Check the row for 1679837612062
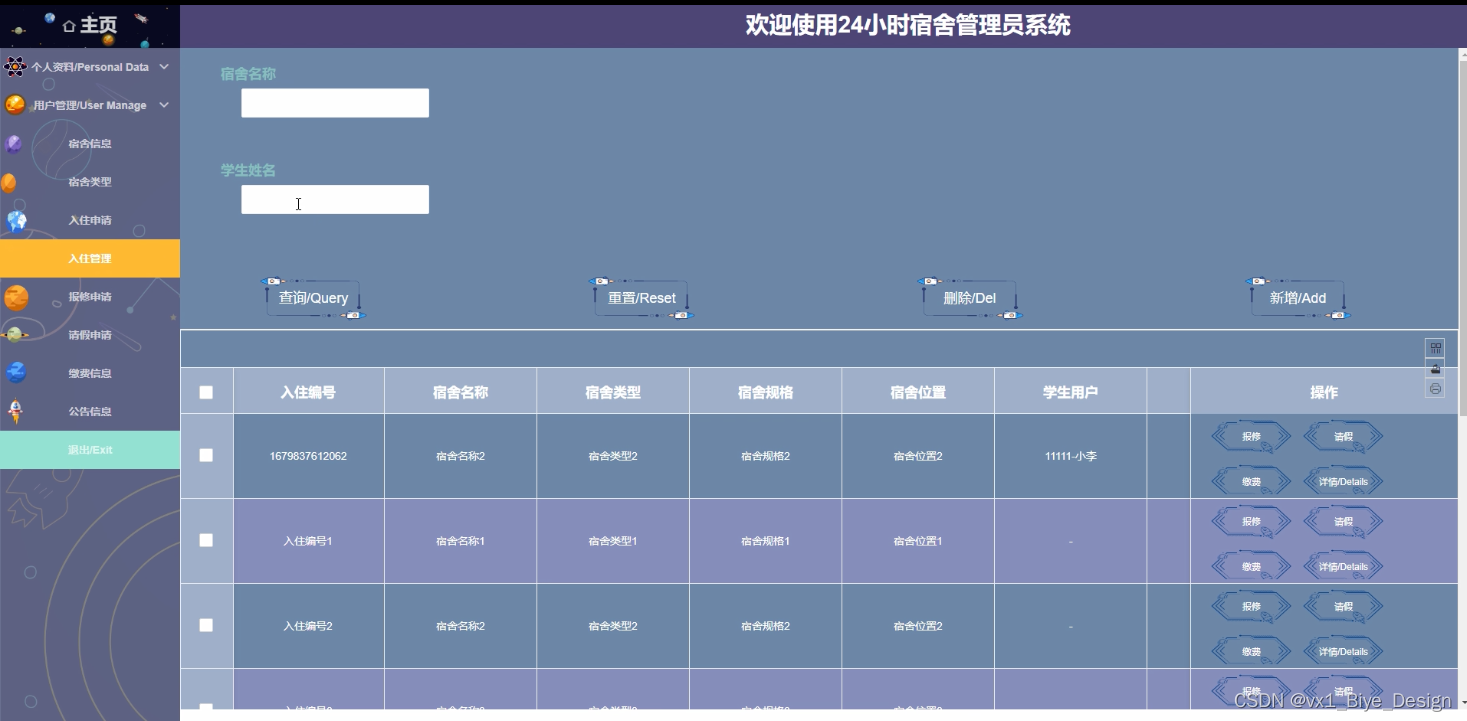Screen dimensions: 1467x721 tap(206, 455)
